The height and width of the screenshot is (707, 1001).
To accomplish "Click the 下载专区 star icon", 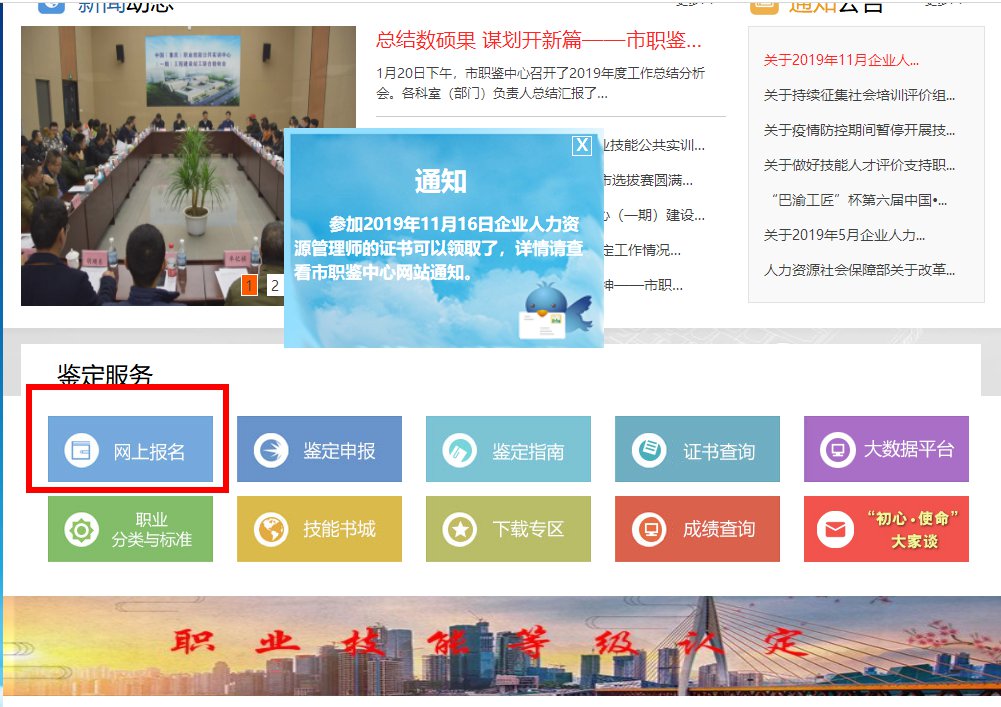I will 460,529.
